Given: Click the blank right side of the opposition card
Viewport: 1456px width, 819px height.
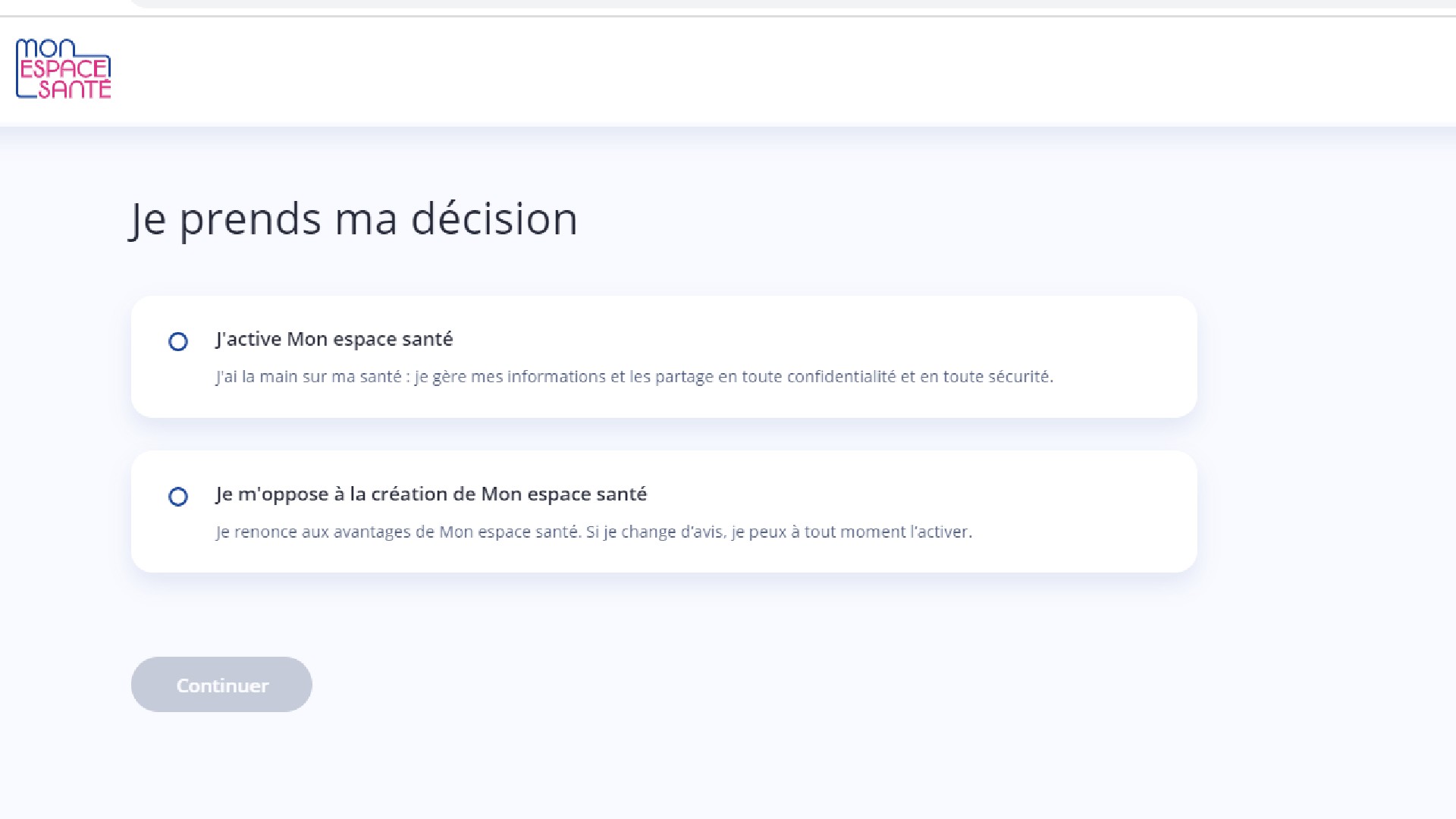Looking at the screenshot, I should click(x=1084, y=512).
